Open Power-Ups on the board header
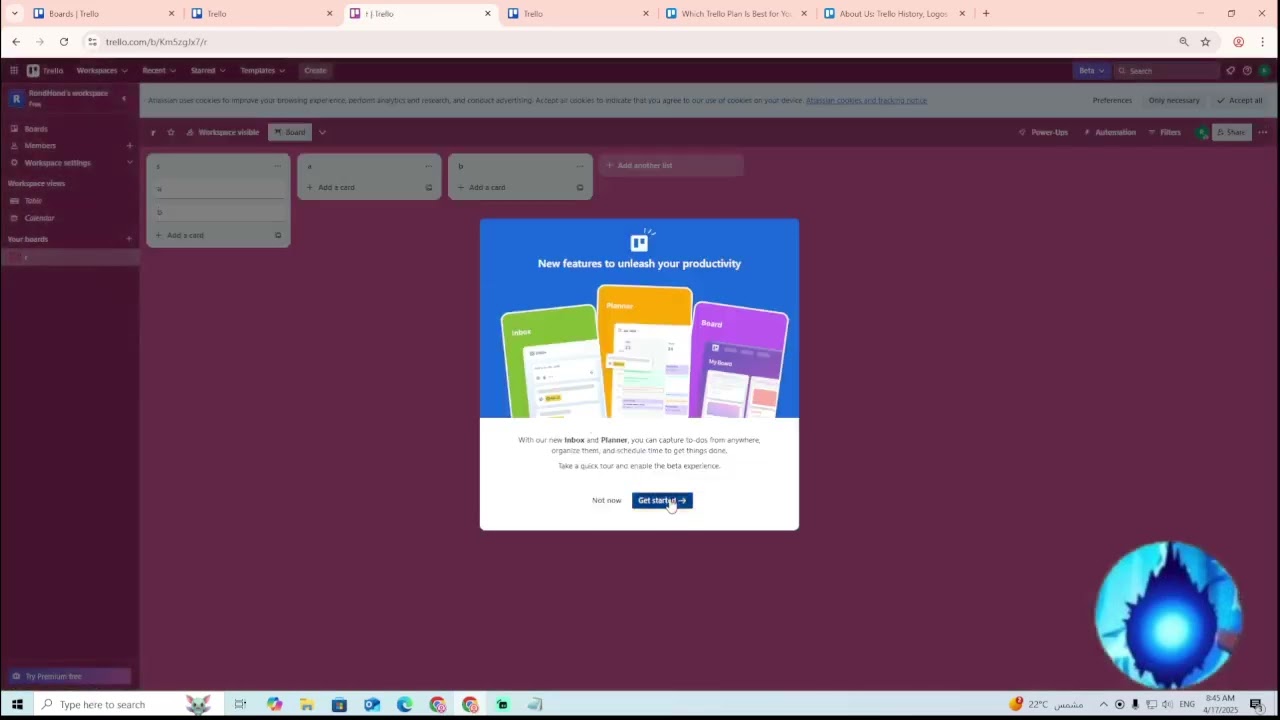 1043,132
